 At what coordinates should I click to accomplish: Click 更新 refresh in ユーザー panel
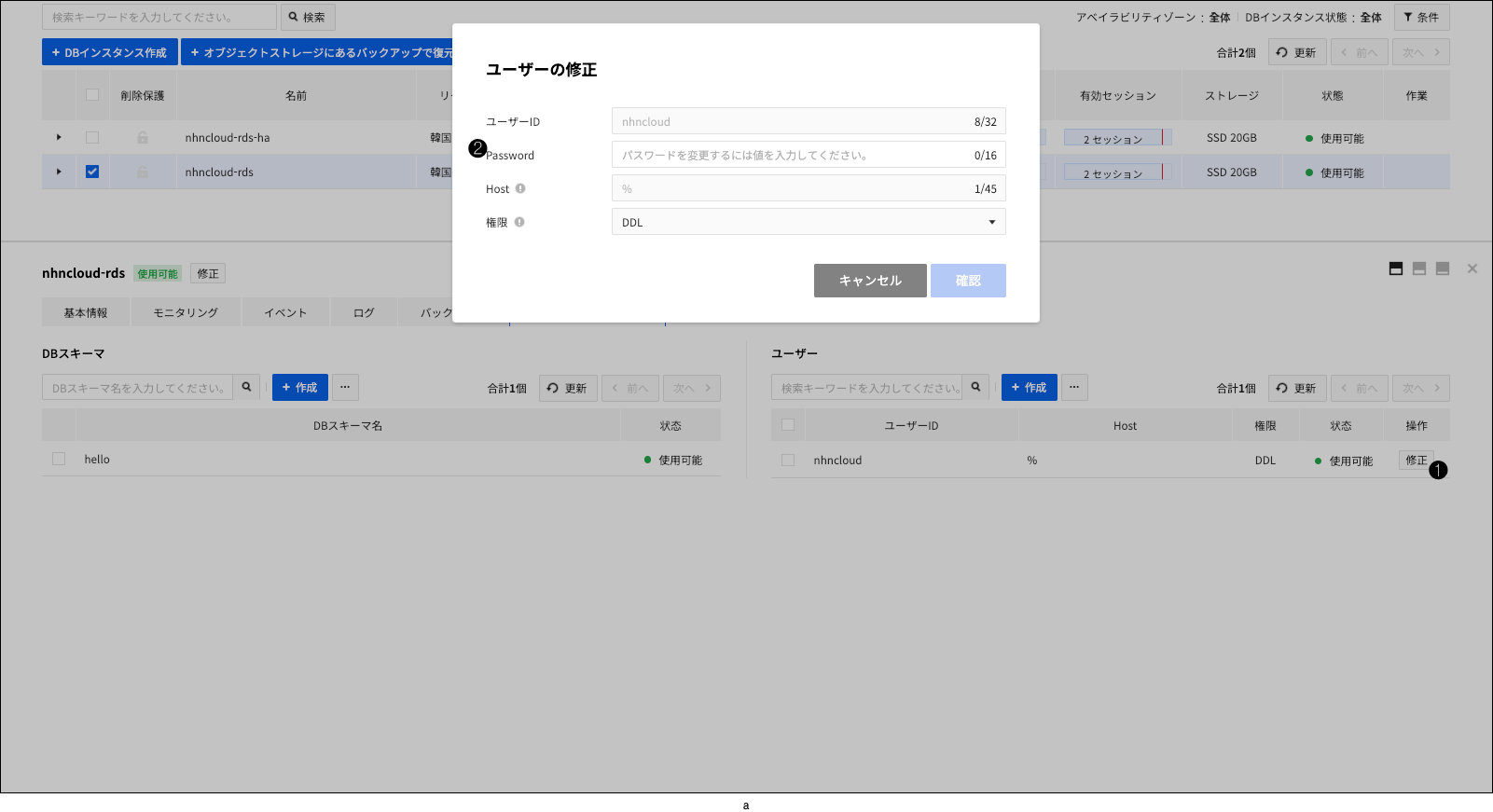pyautogui.click(x=1297, y=388)
